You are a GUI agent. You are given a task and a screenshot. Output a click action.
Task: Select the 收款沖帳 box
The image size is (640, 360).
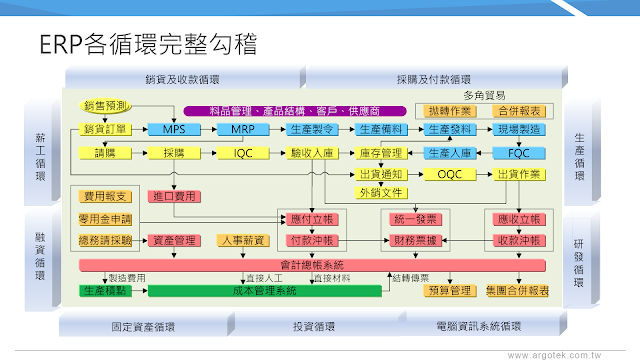pos(519,240)
